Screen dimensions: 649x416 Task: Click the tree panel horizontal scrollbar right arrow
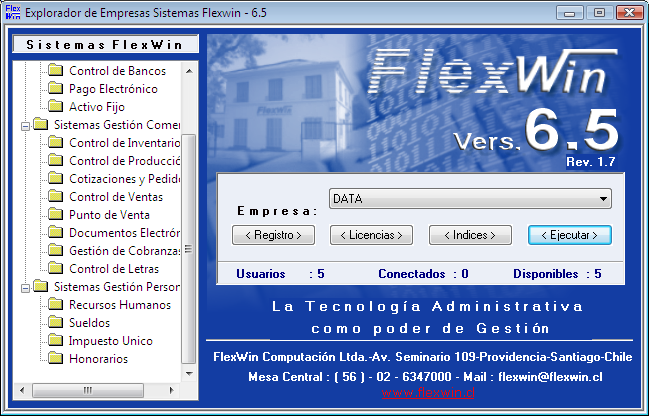click(x=174, y=390)
